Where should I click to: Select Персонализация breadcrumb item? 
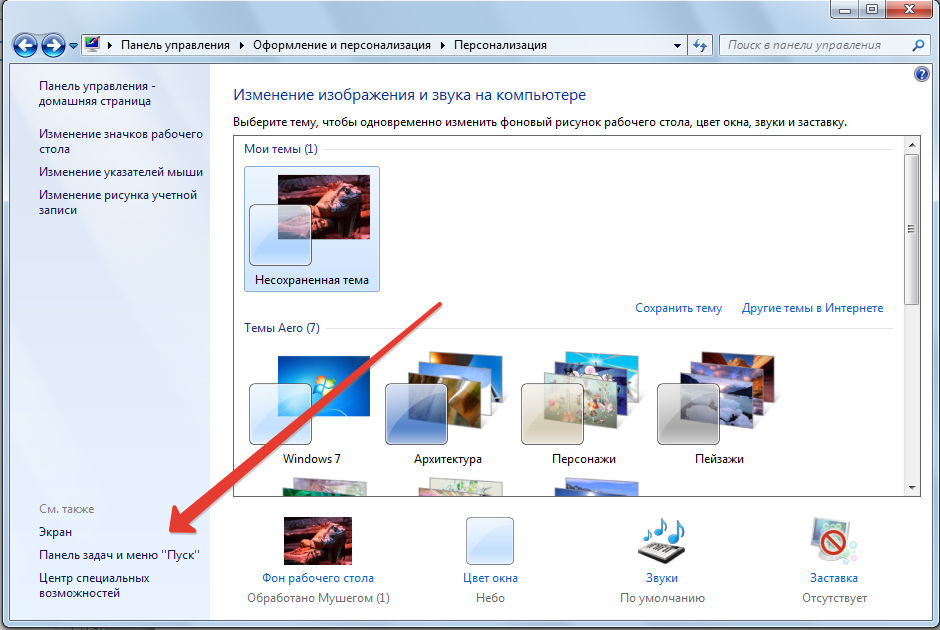coord(500,45)
